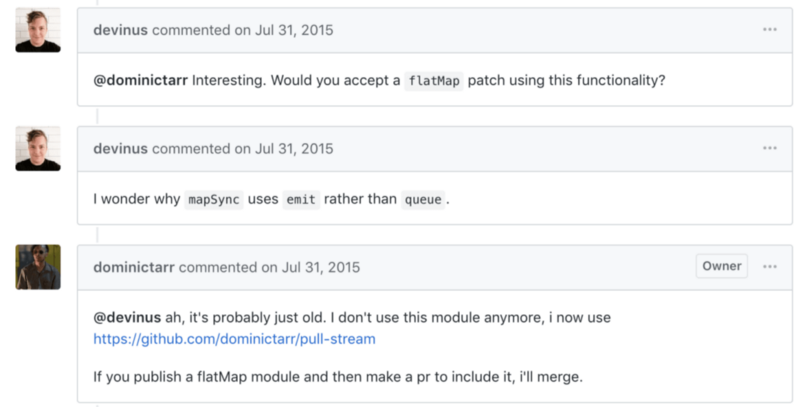This screenshot has height=407, width=800.
Task: Open options menu on the flatMap patch comment
Action: 769,30
